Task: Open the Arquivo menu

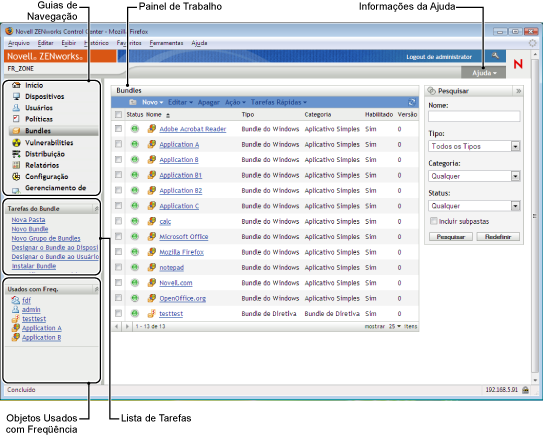Action: [x=19, y=43]
